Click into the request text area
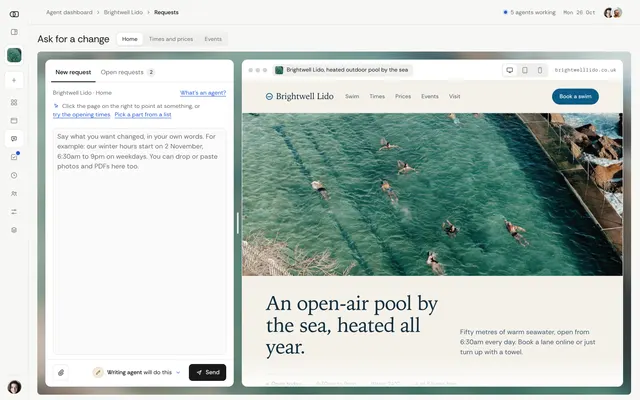This screenshot has height=400, width=640. pyautogui.click(x=140, y=241)
